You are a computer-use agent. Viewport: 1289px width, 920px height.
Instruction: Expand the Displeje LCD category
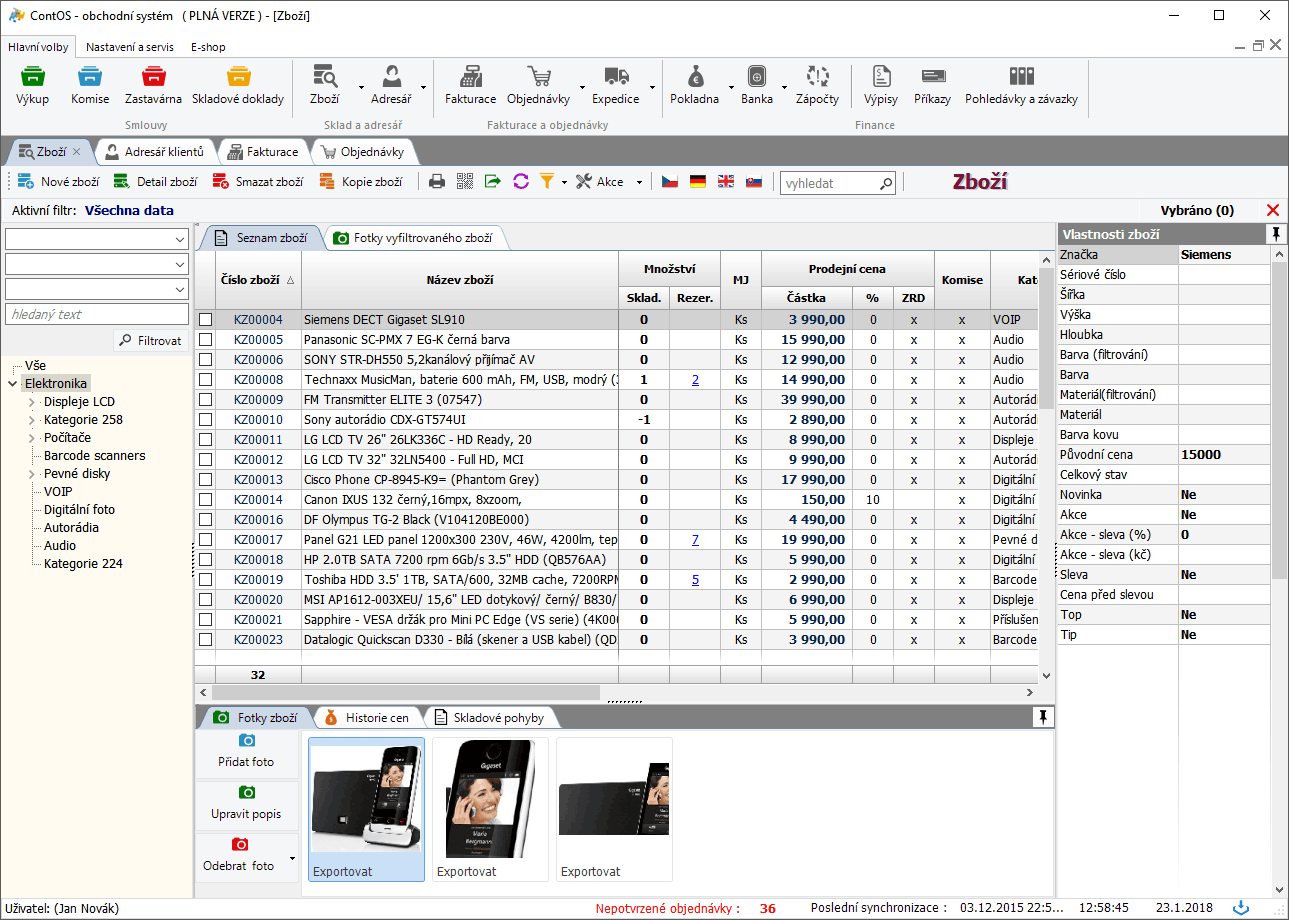click(31, 402)
